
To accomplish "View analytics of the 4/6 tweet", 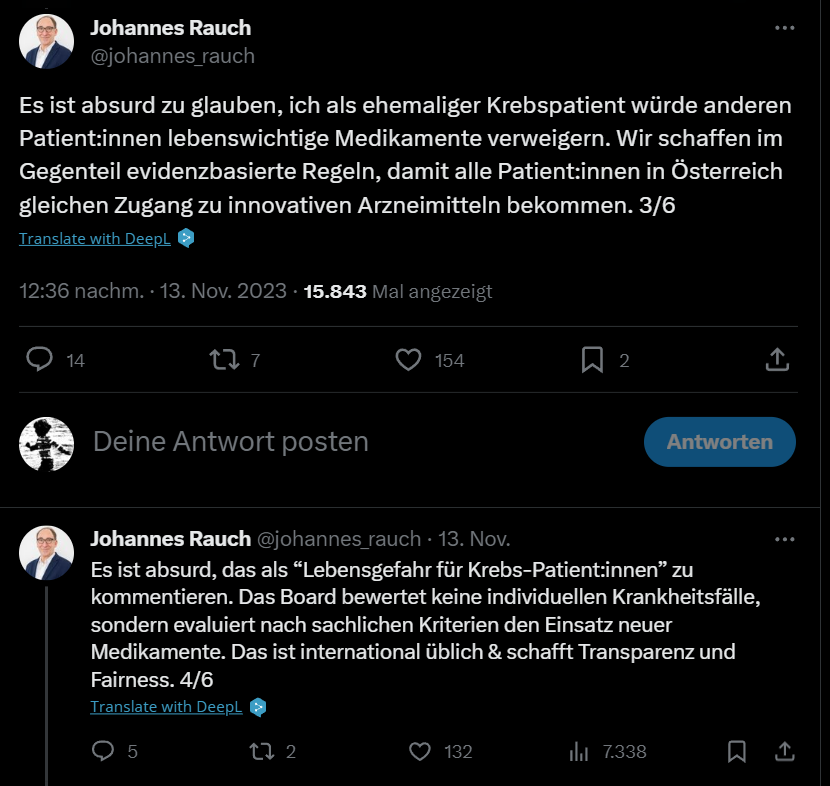I will tap(579, 751).
